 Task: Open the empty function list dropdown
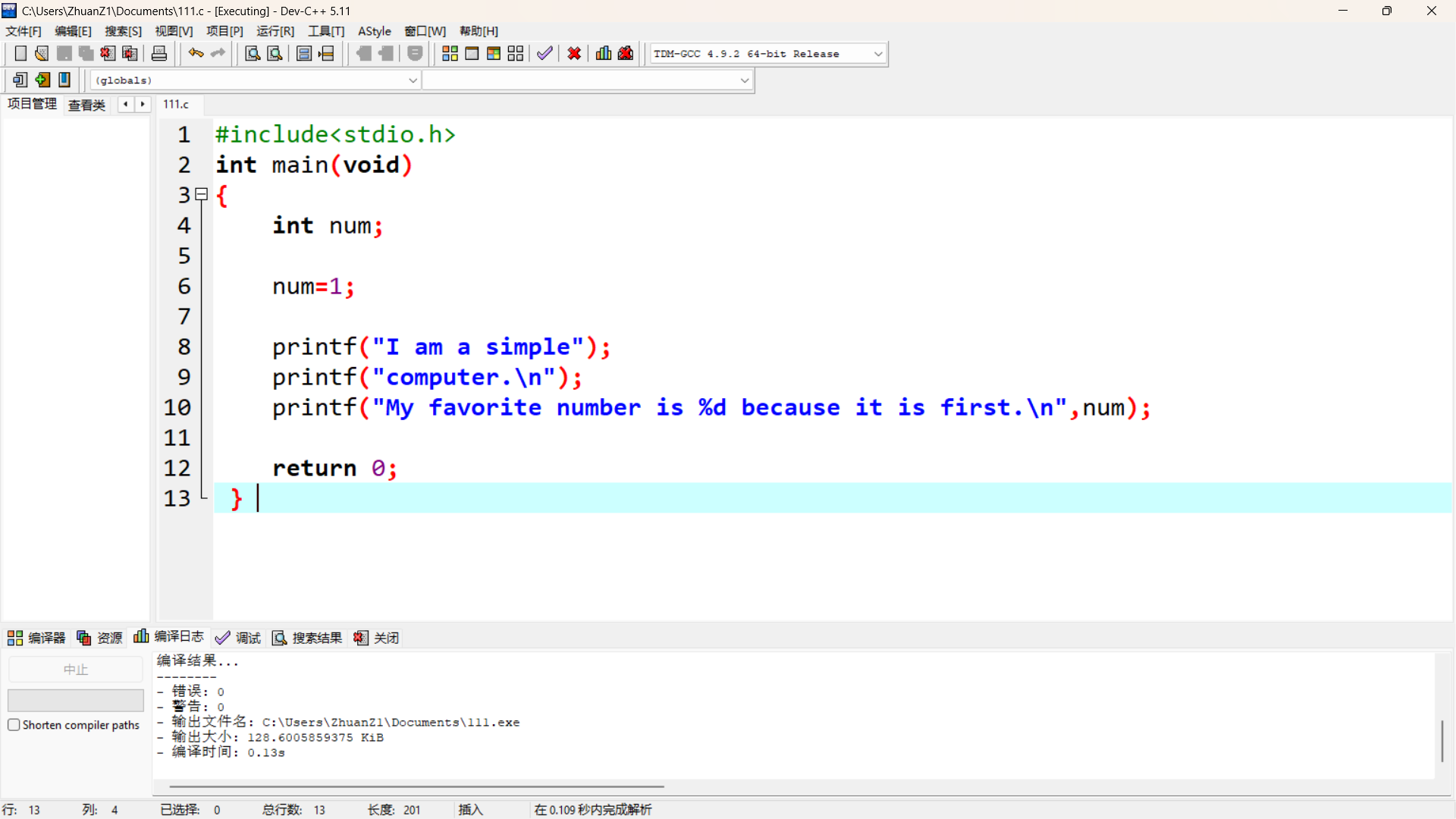[744, 80]
